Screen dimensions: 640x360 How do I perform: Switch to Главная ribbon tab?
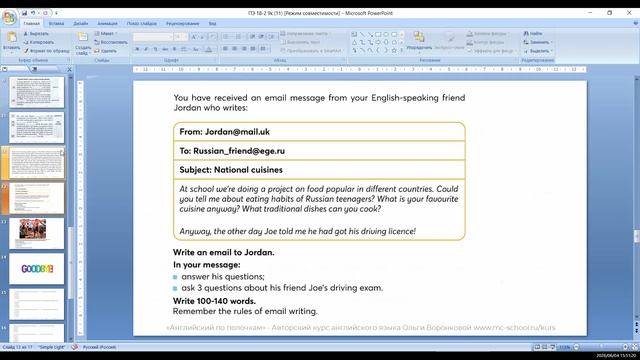click(31, 24)
